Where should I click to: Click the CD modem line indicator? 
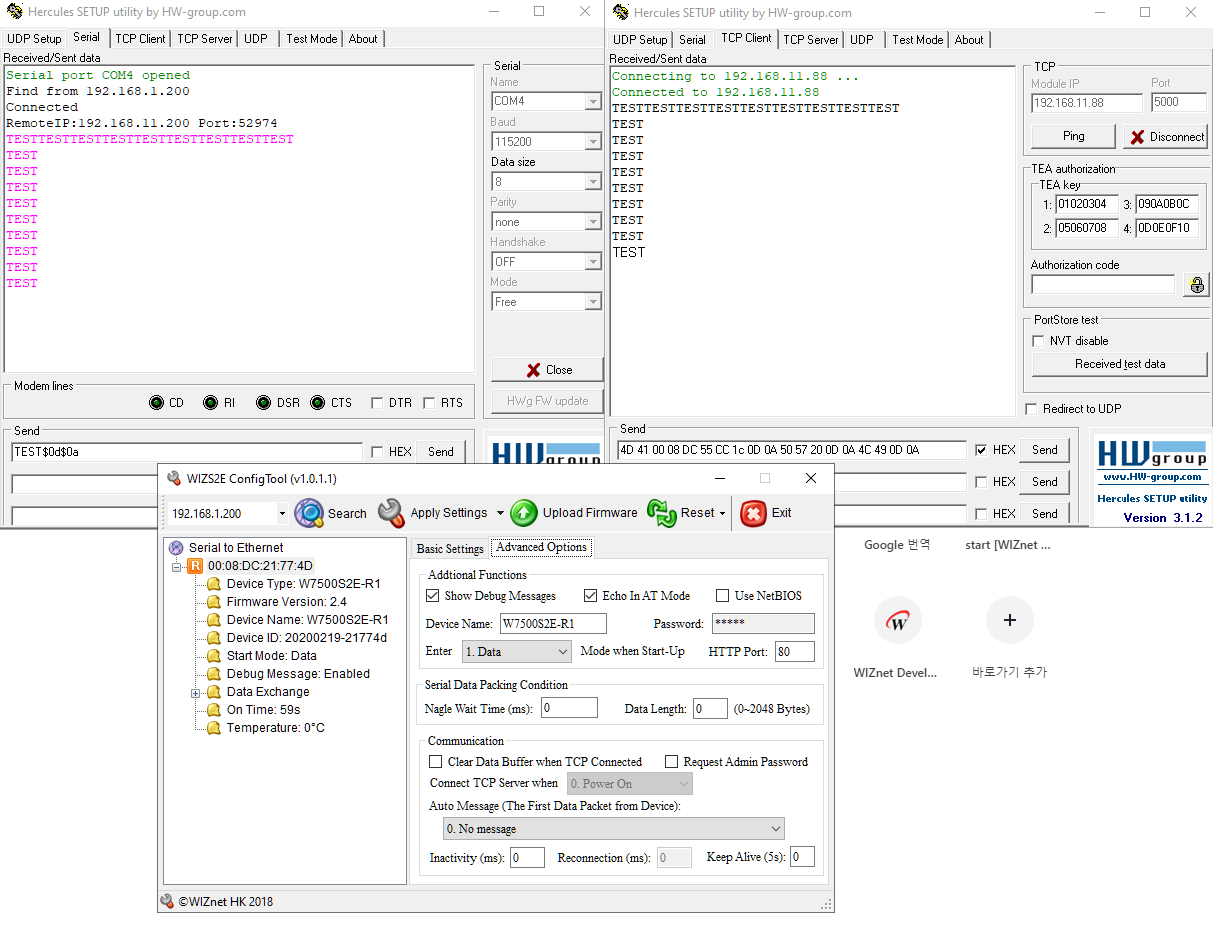click(x=156, y=403)
